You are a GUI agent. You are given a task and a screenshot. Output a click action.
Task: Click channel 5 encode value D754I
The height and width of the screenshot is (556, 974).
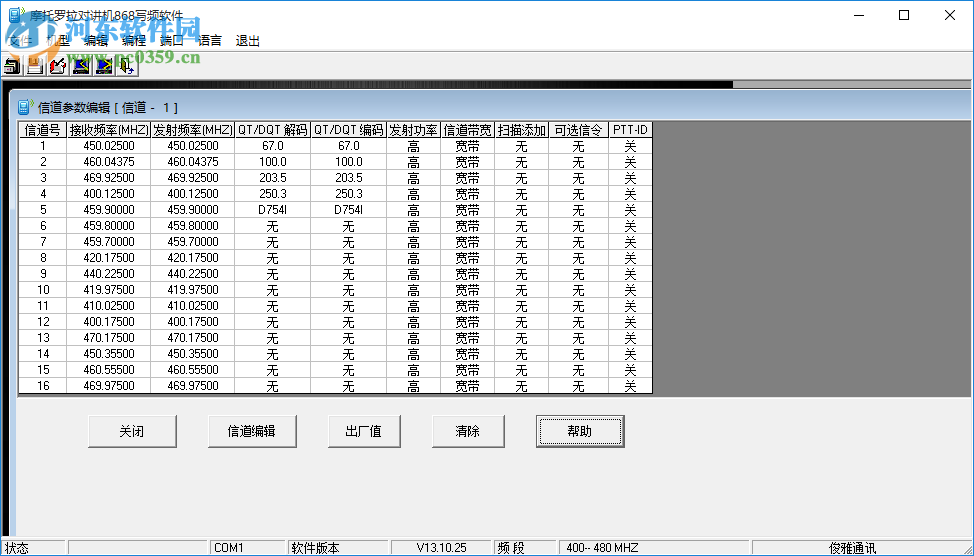point(348,210)
